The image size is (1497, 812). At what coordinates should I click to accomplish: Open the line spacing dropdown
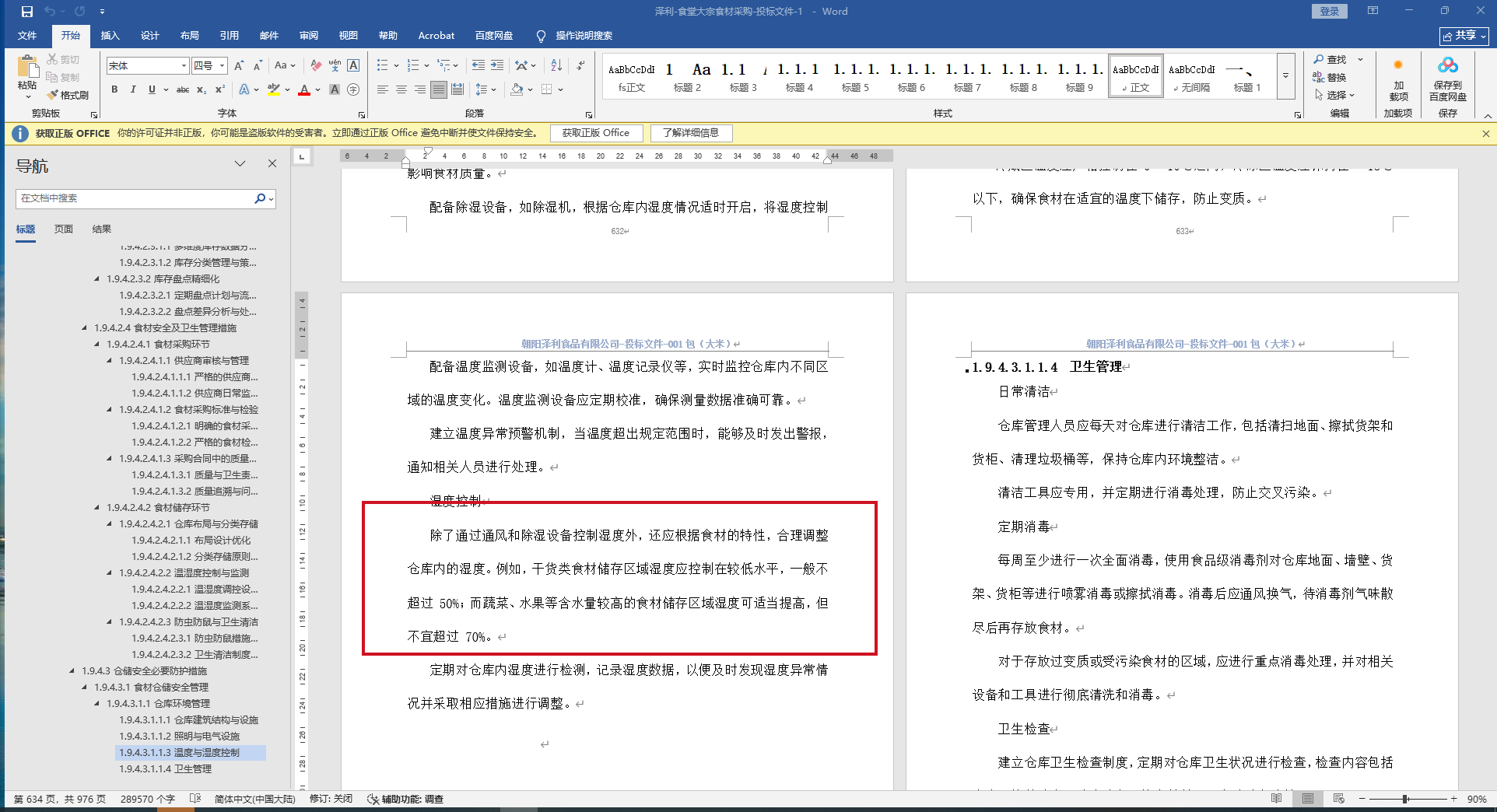pyautogui.click(x=486, y=89)
